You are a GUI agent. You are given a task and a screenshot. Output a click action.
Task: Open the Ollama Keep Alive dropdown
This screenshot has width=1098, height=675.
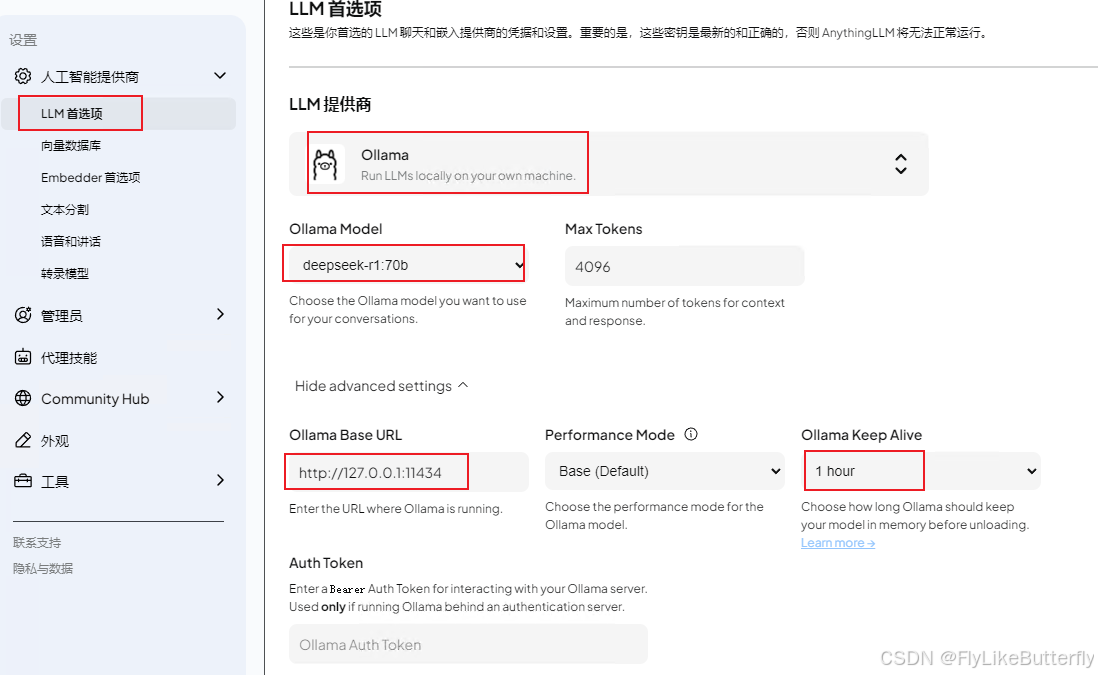point(921,471)
